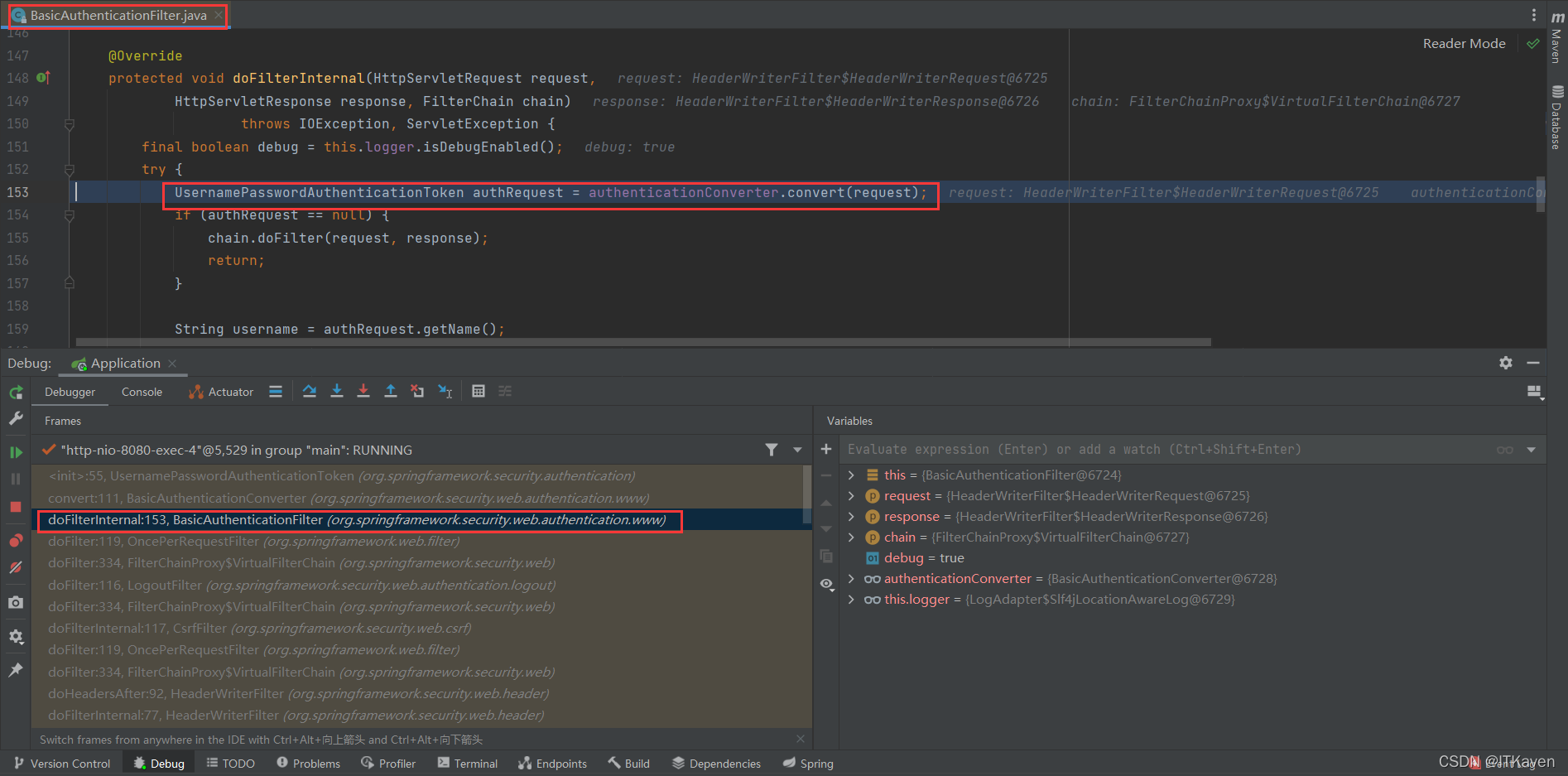The width and height of the screenshot is (1568, 776).
Task: Switch to the Console tab
Action: click(x=141, y=391)
